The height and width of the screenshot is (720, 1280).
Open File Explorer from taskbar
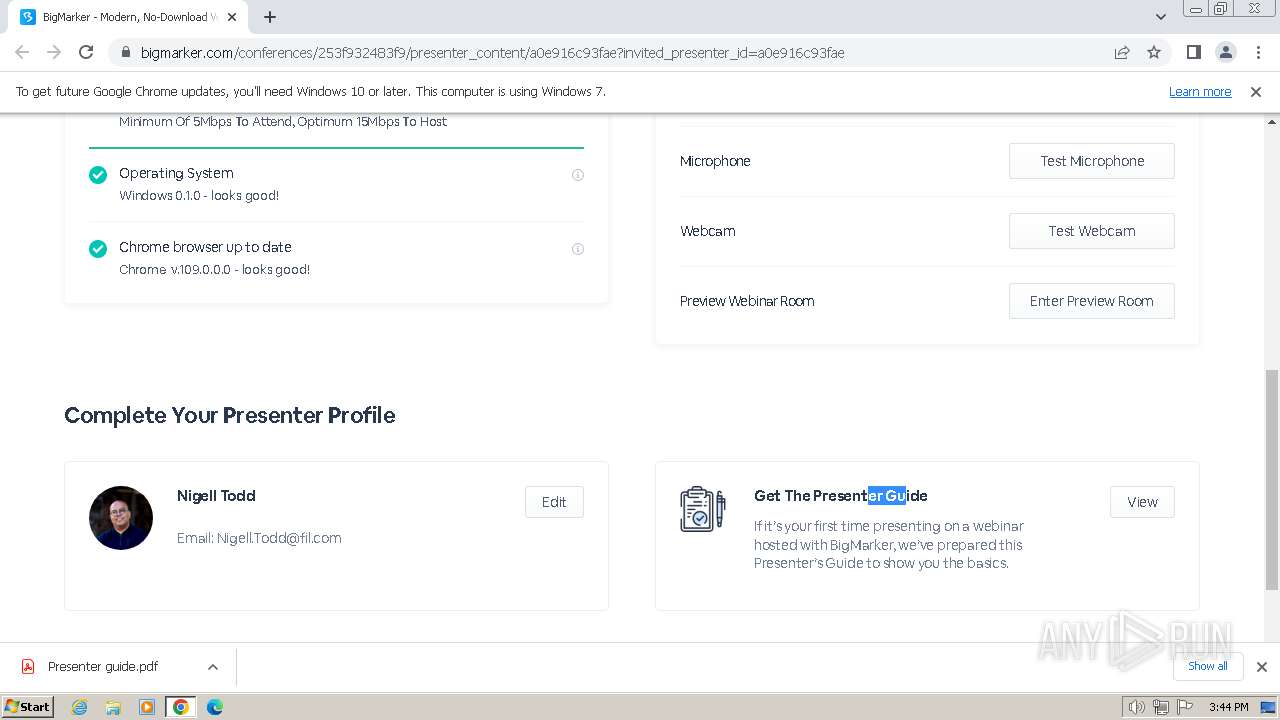tap(113, 707)
